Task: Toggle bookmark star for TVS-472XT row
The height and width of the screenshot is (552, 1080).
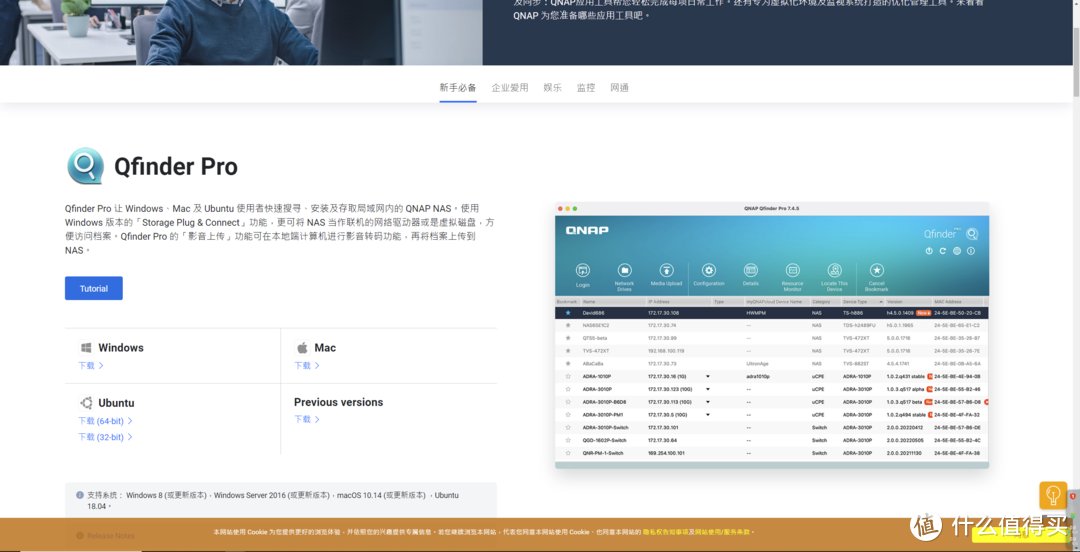Action: coord(568,351)
